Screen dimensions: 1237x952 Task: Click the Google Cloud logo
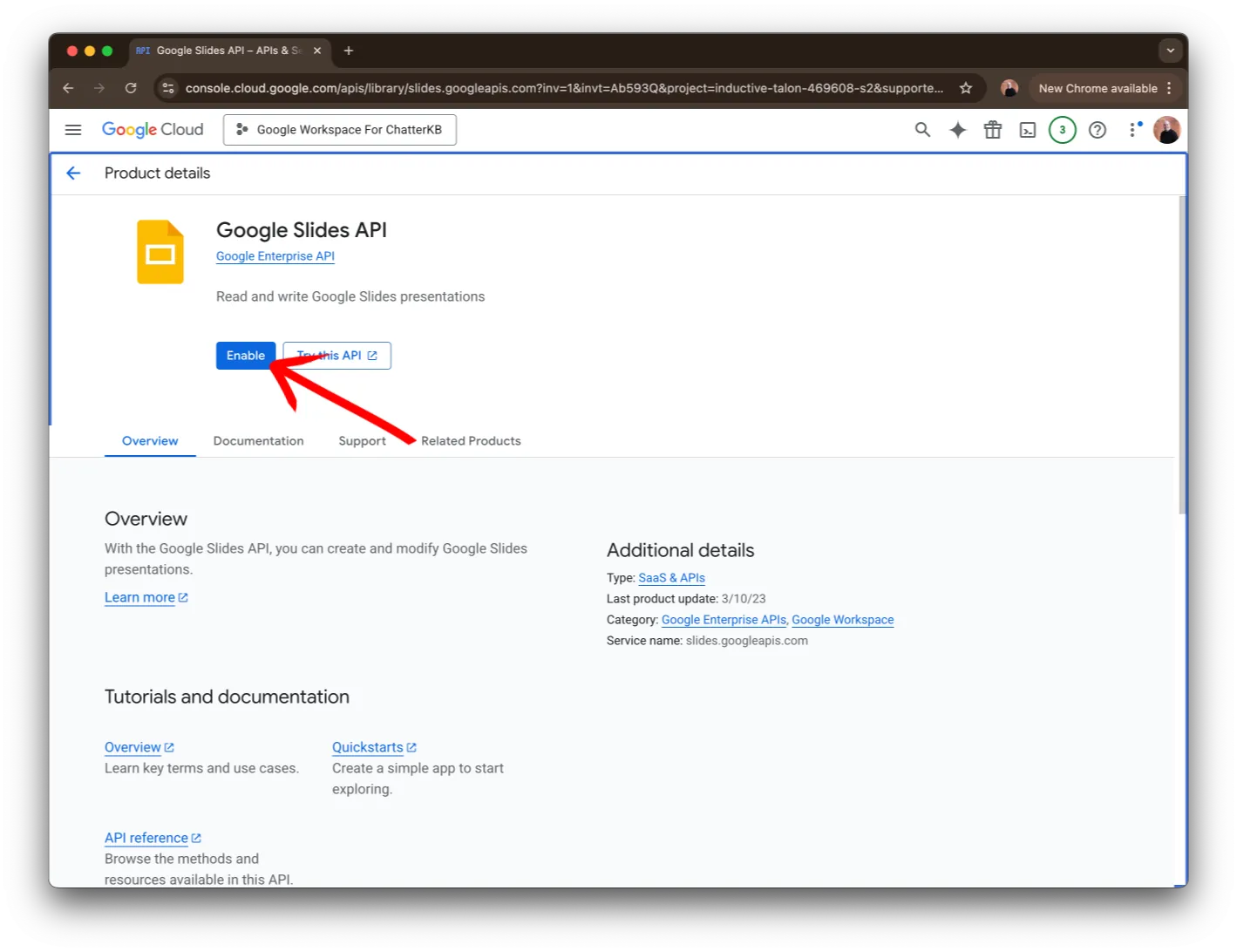pos(153,130)
